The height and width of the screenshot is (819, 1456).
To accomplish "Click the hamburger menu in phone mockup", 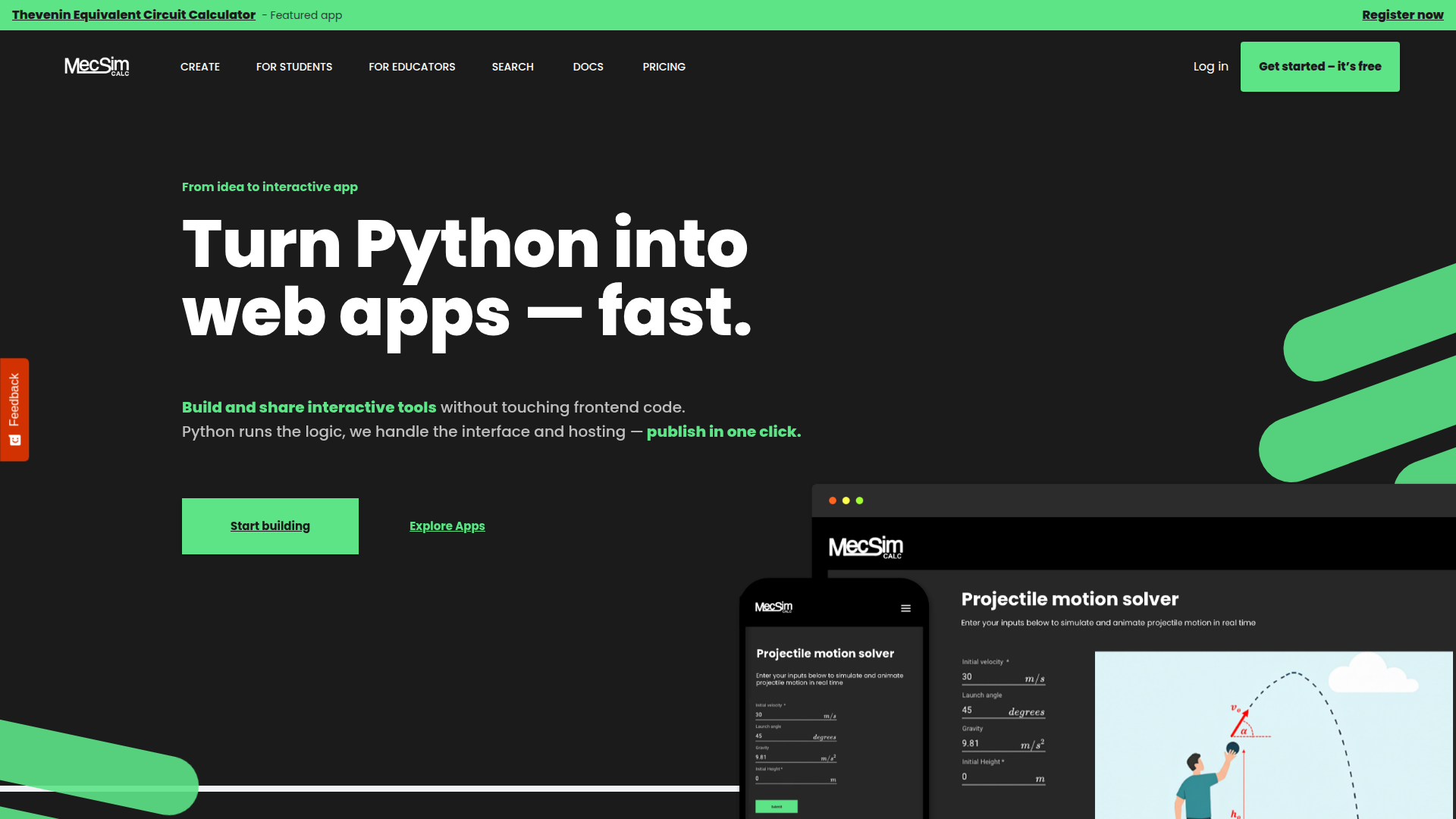I will pyautogui.click(x=905, y=608).
